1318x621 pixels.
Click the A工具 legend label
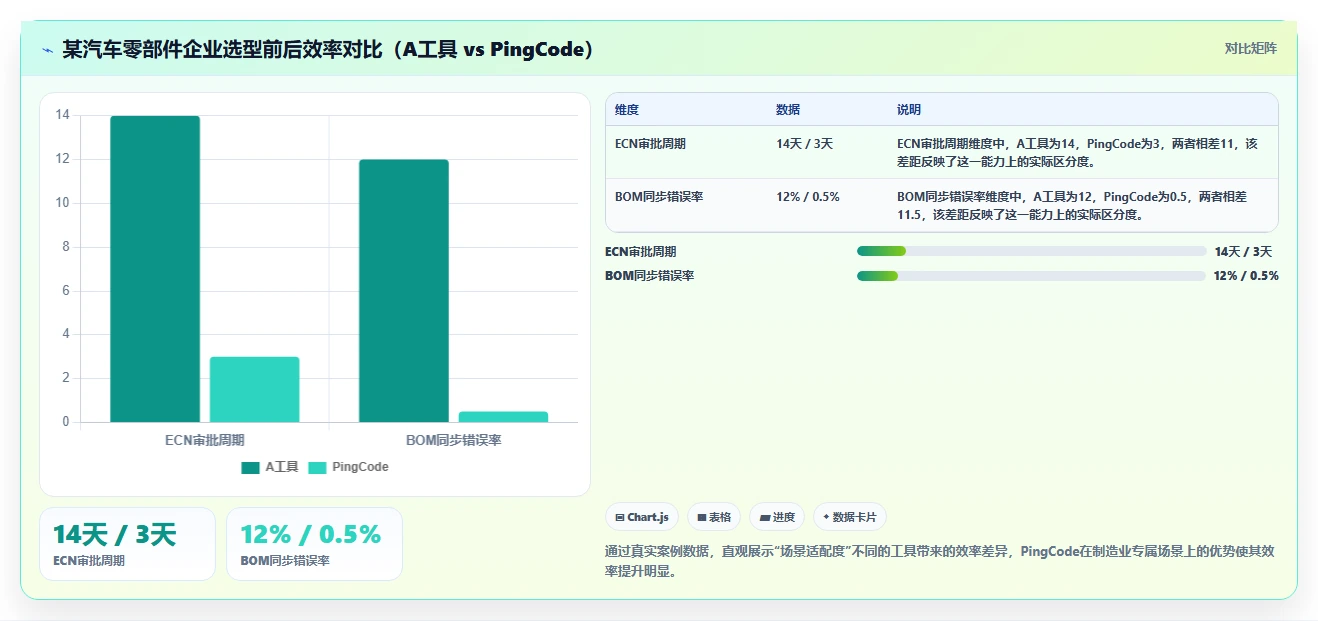click(x=282, y=467)
